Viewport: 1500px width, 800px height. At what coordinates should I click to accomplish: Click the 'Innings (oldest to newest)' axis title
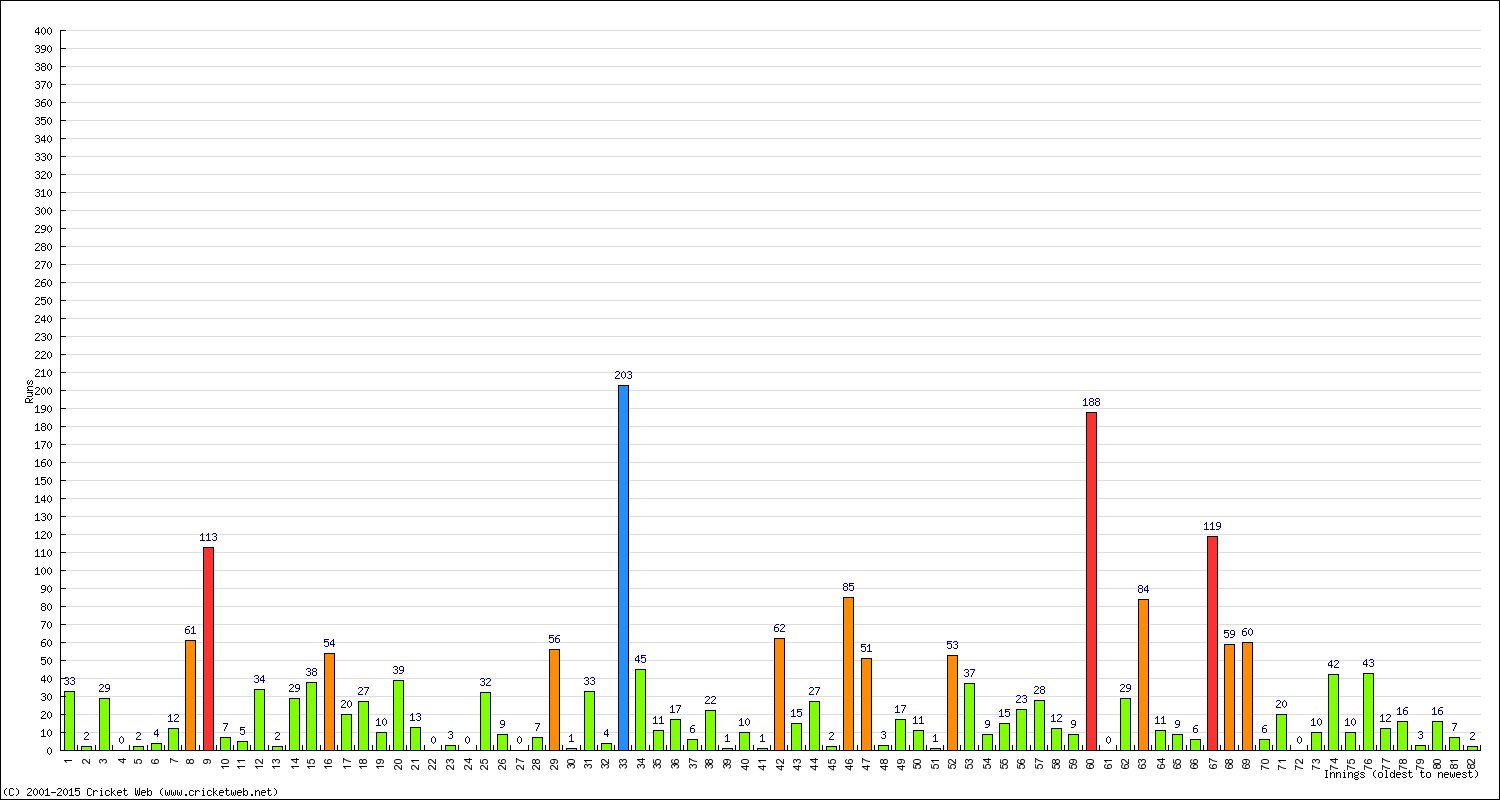[x=1400, y=774]
